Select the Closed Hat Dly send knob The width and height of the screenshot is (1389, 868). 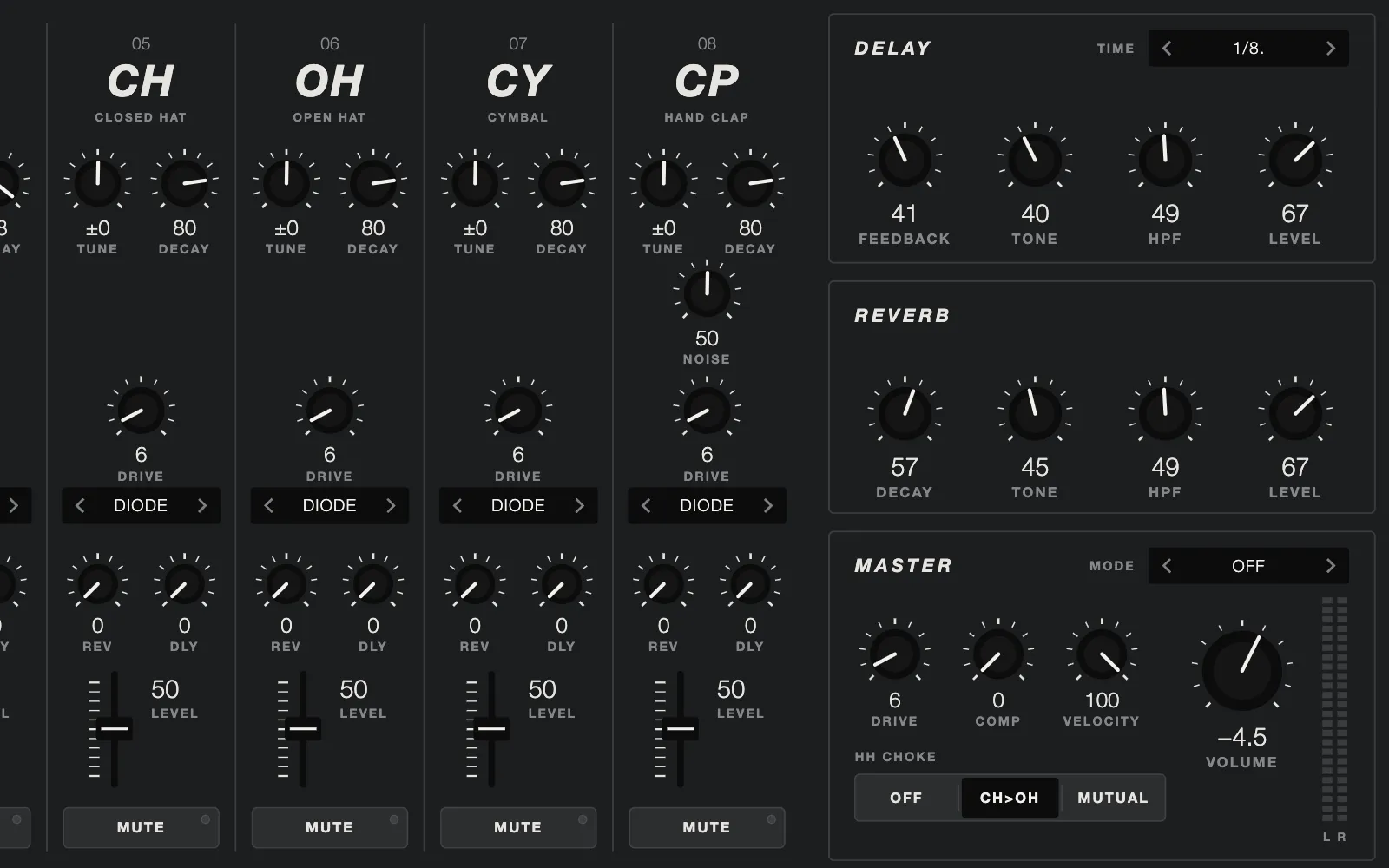click(184, 583)
